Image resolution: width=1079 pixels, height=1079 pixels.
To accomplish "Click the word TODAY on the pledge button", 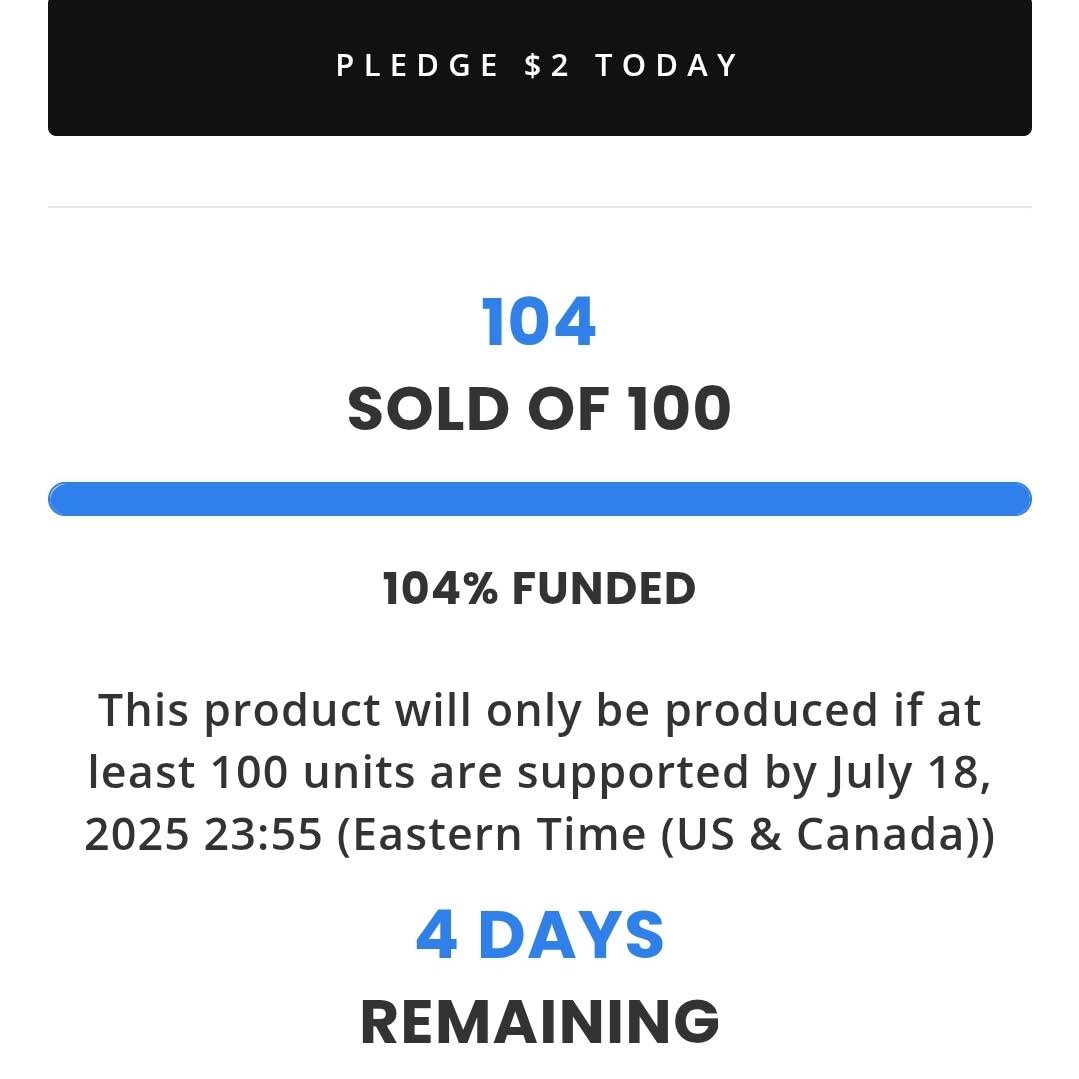I will pyautogui.click(x=667, y=66).
